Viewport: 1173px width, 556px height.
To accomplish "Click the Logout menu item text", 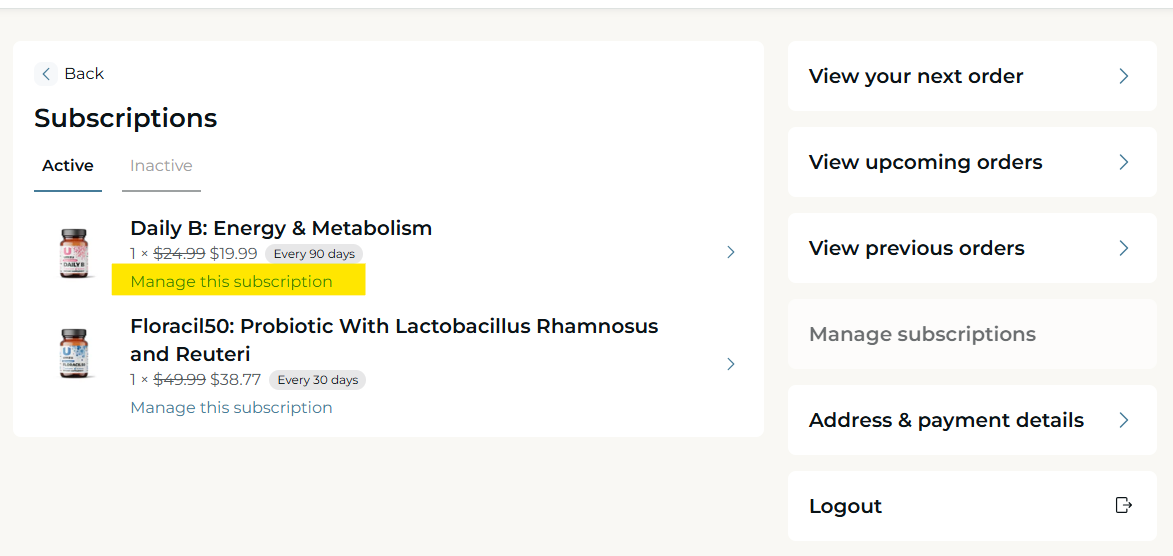I will coord(845,506).
